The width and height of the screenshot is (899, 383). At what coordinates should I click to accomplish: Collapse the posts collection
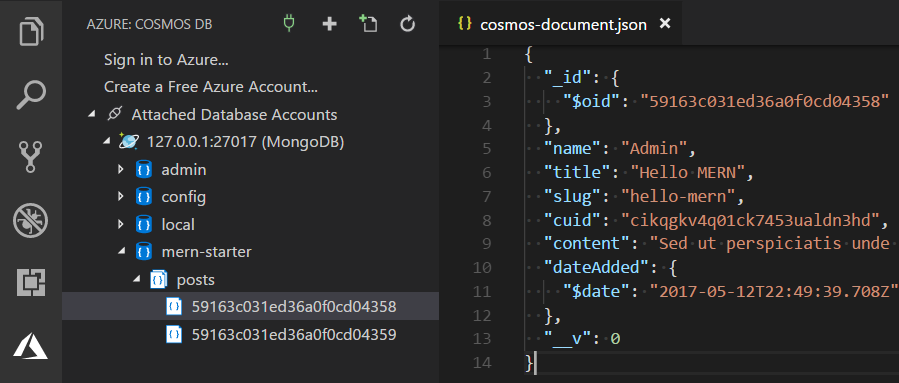click(x=135, y=279)
